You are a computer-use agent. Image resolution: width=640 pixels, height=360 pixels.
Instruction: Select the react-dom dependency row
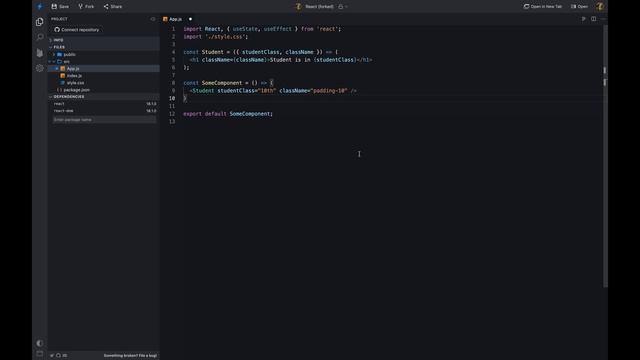(104, 111)
